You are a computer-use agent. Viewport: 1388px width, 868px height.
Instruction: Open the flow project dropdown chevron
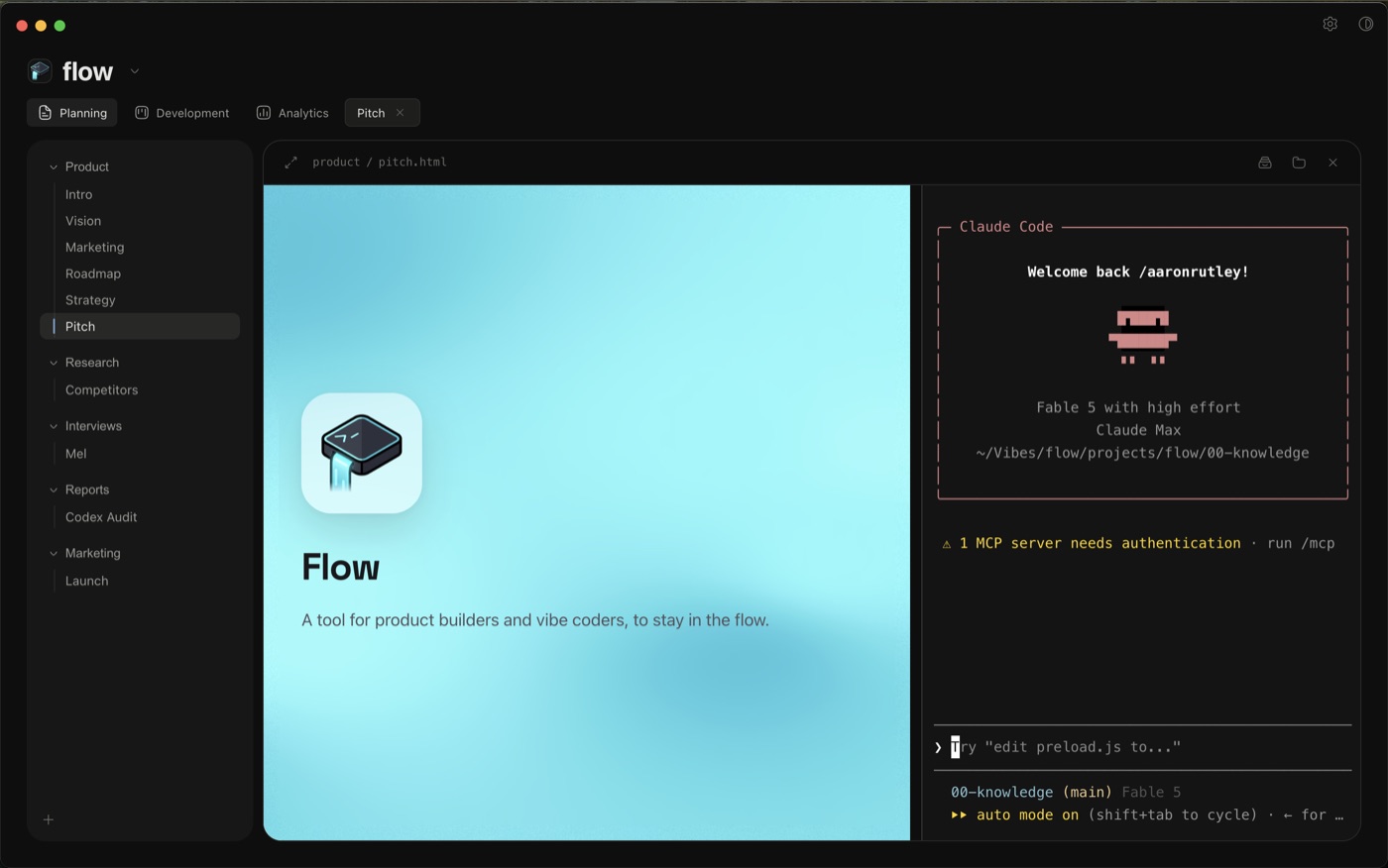[135, 71]
